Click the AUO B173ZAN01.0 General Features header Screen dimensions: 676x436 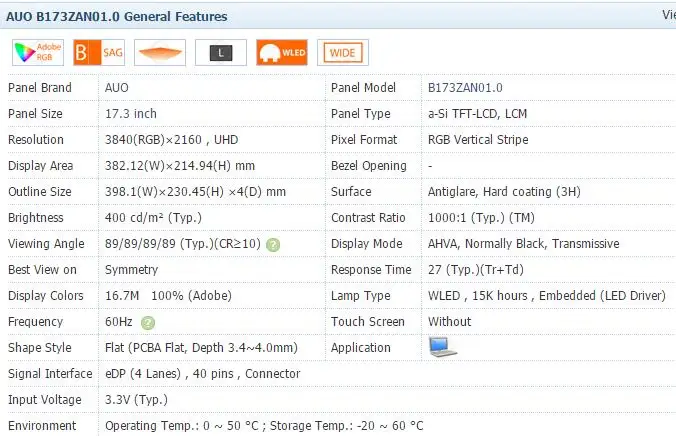click(116, 17)
